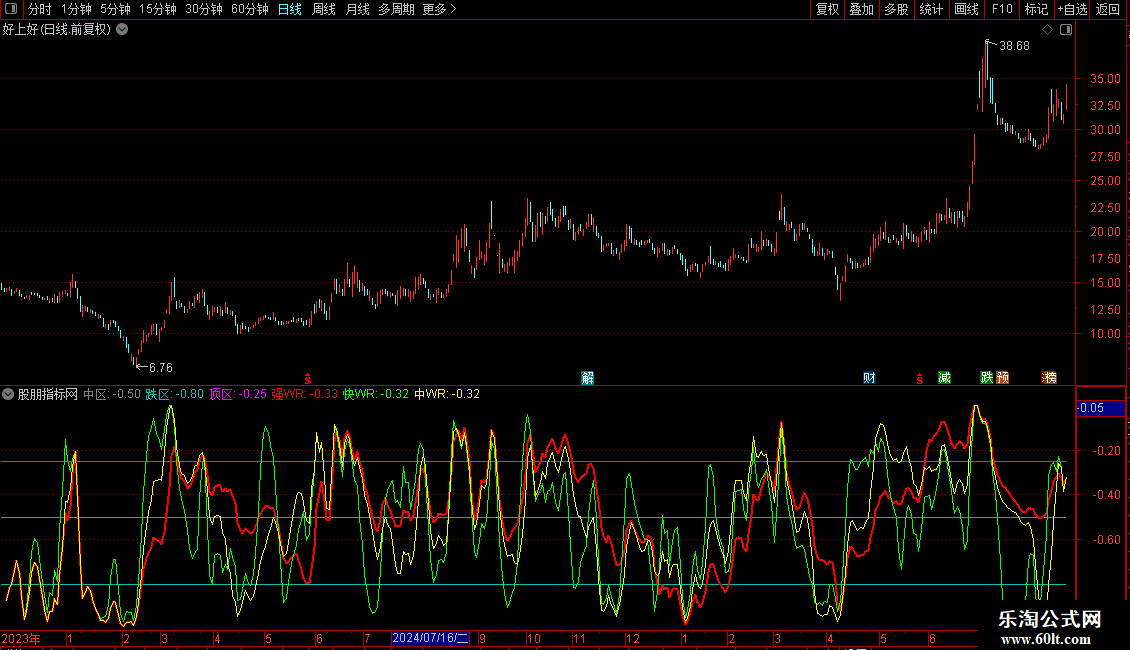The image size is (1130, 650).
Task: Click the diamond icon at the chart's top right
Action: pos(1048,30)
